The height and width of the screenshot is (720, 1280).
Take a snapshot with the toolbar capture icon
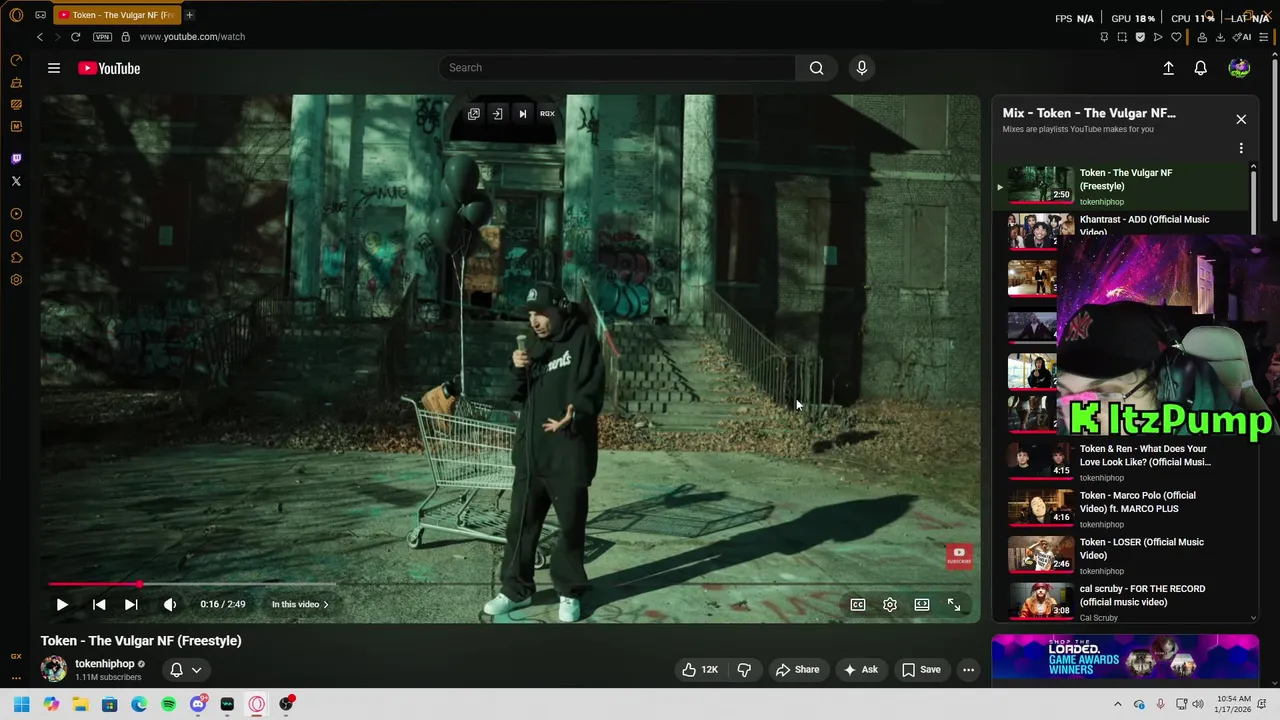click(x=1122, y=37)
